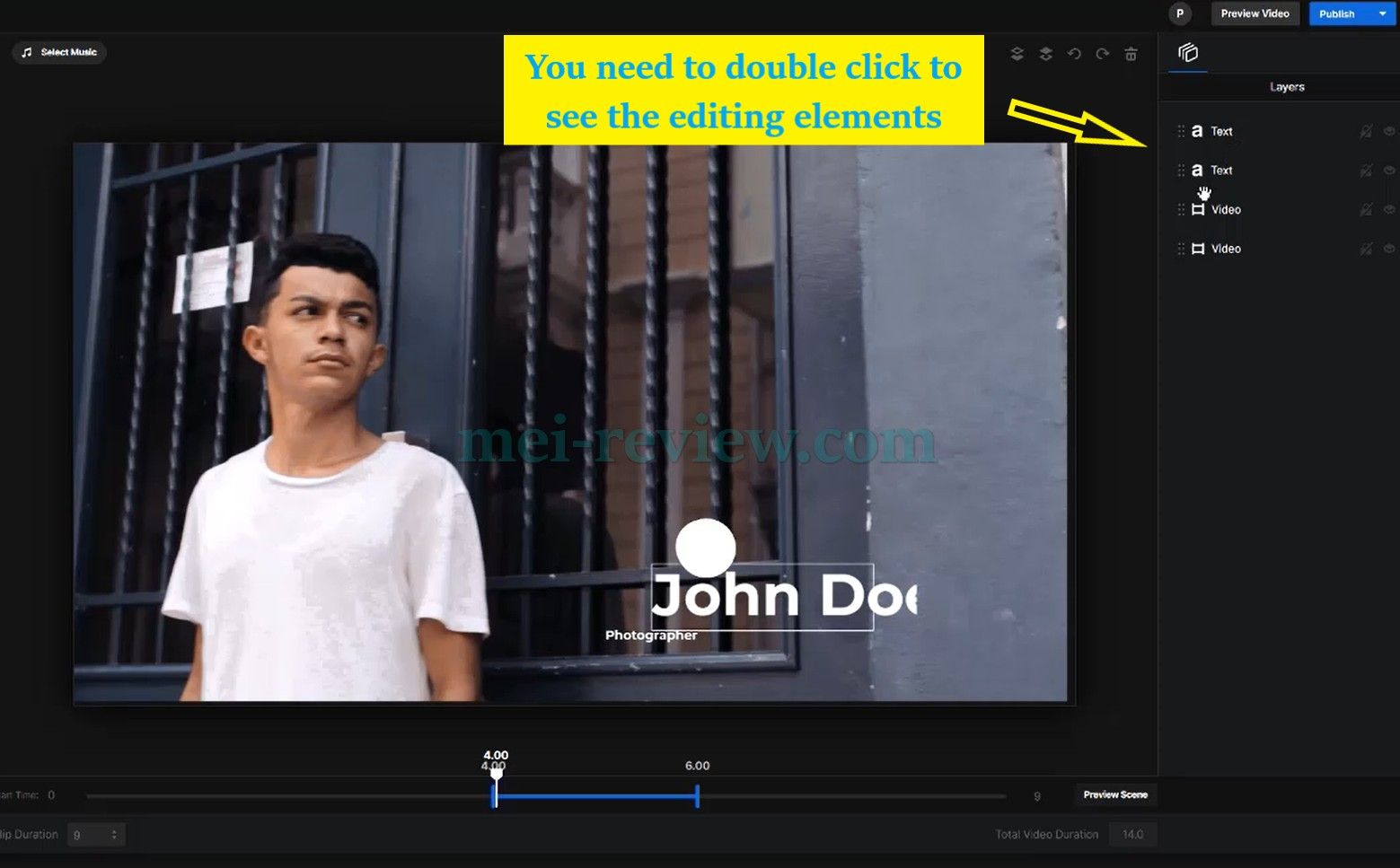Click the timeline end handle at 6.00
1400x868 pixels.
(x=697, y=795)
